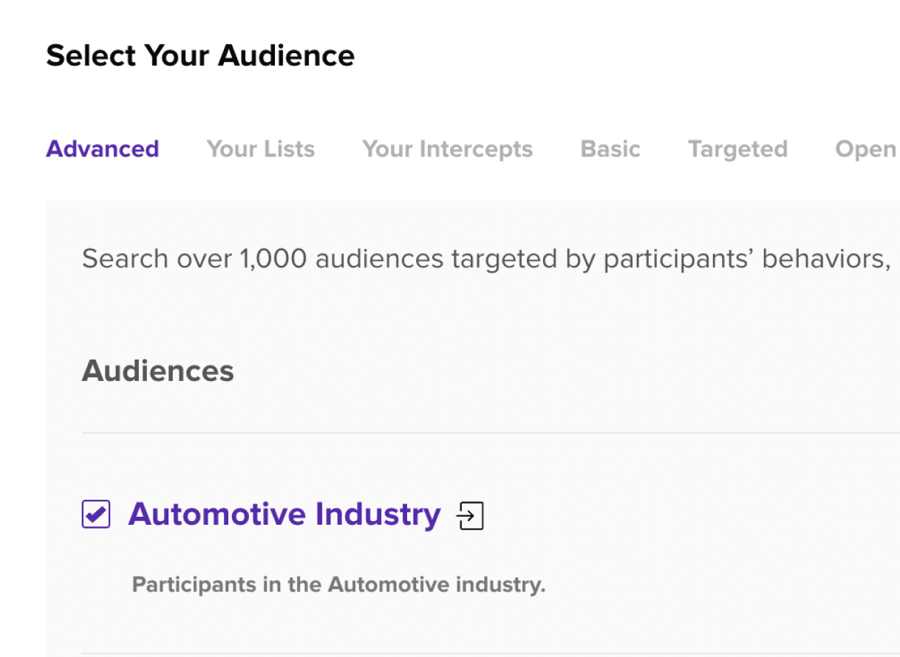Click the Select Your Audience heading
The height and width of the screenshot is (657, 900).
[200, 56]
